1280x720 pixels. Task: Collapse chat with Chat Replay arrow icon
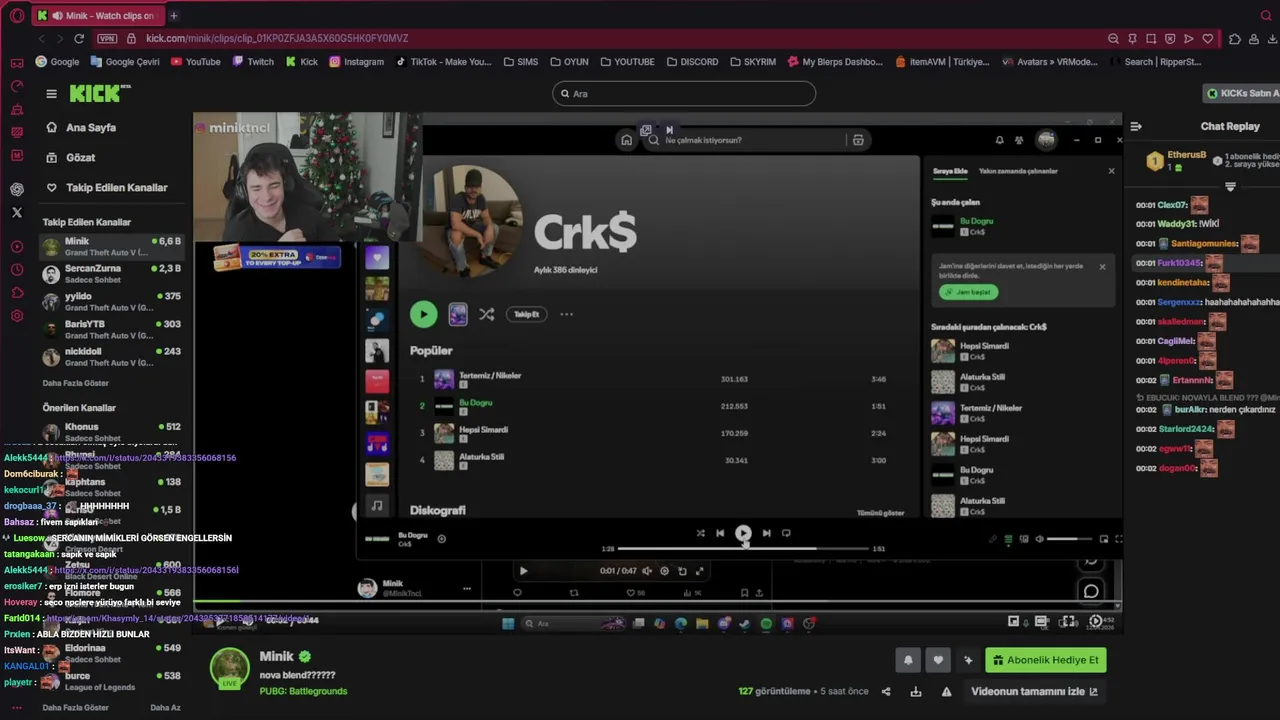tap(1136, 126)
